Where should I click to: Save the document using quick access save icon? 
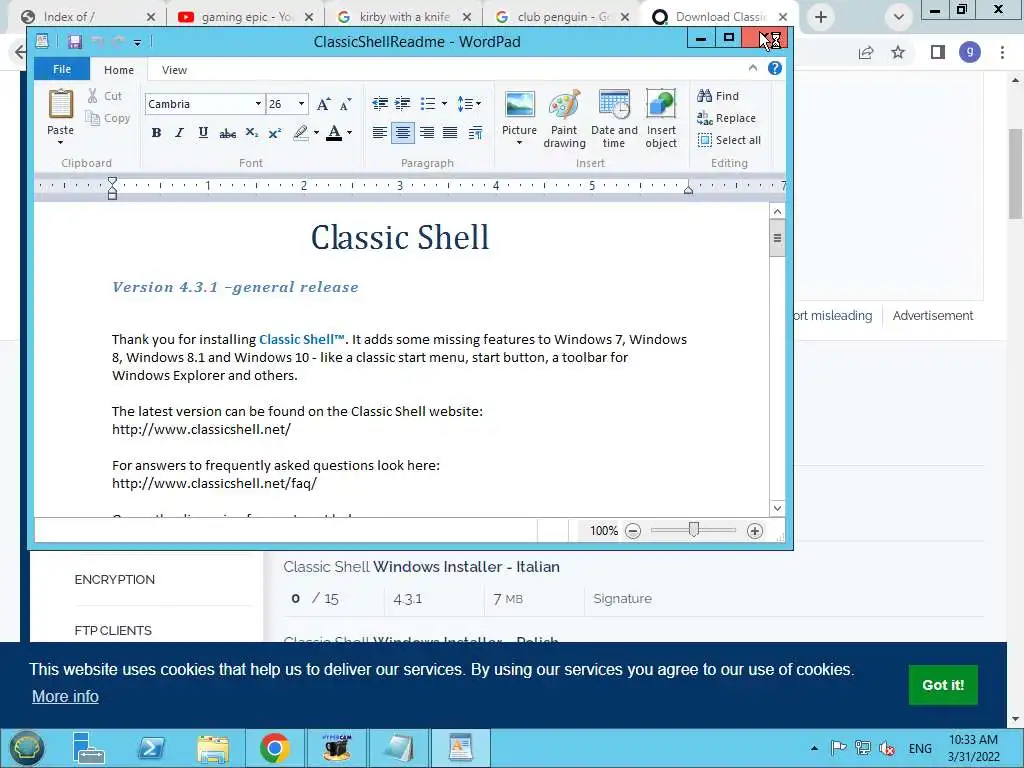(x=75, y=42)
